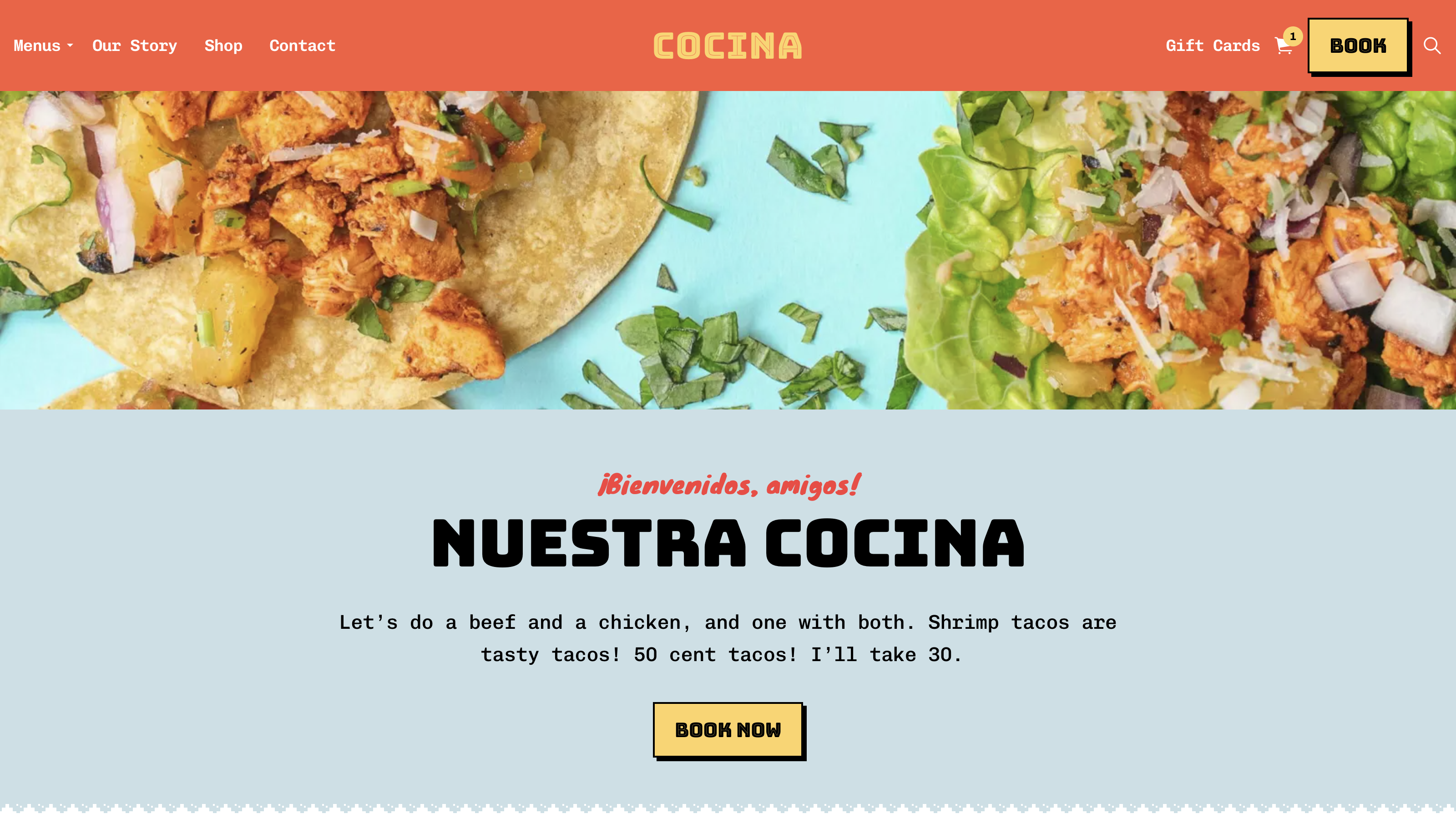This screenshot has height=819, width=1456.
Task: Visit the Gift Cards link
Action: click(x=1213, y=45)
